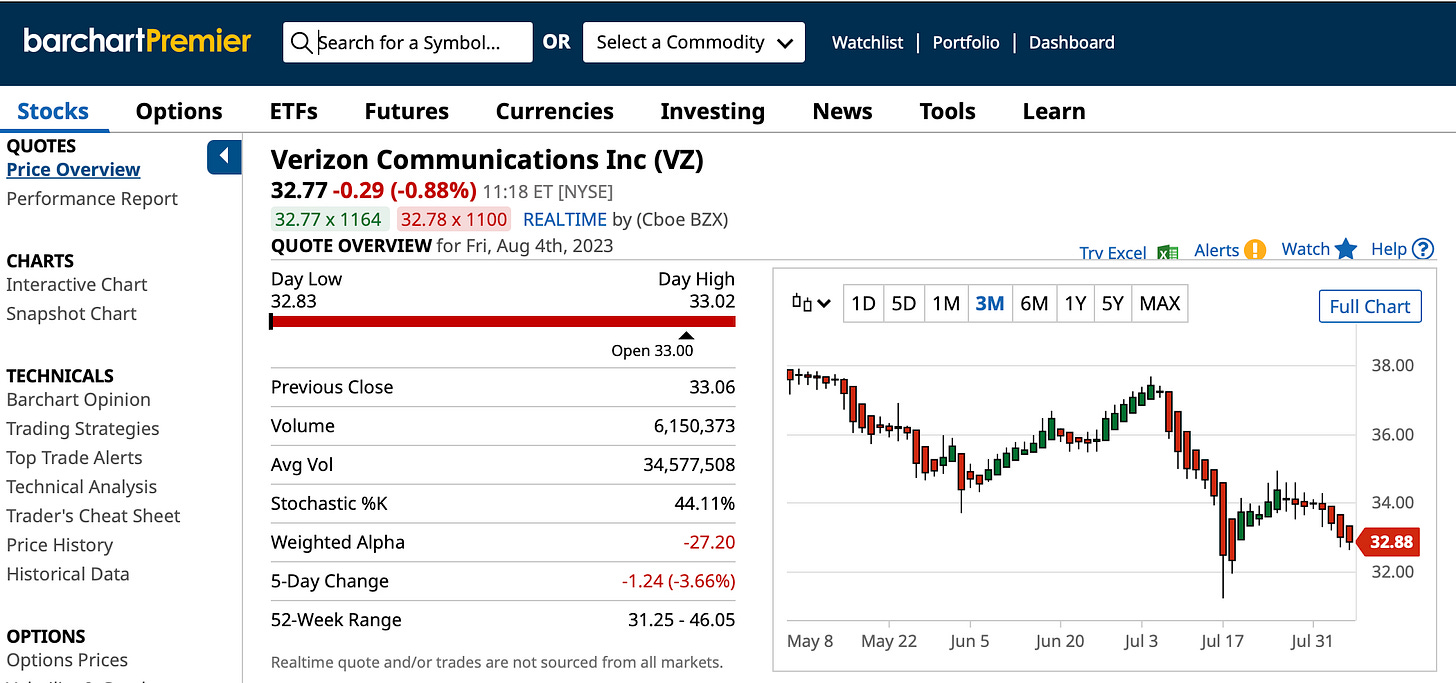Open the Stocks tab

click(x=53, y=111)
